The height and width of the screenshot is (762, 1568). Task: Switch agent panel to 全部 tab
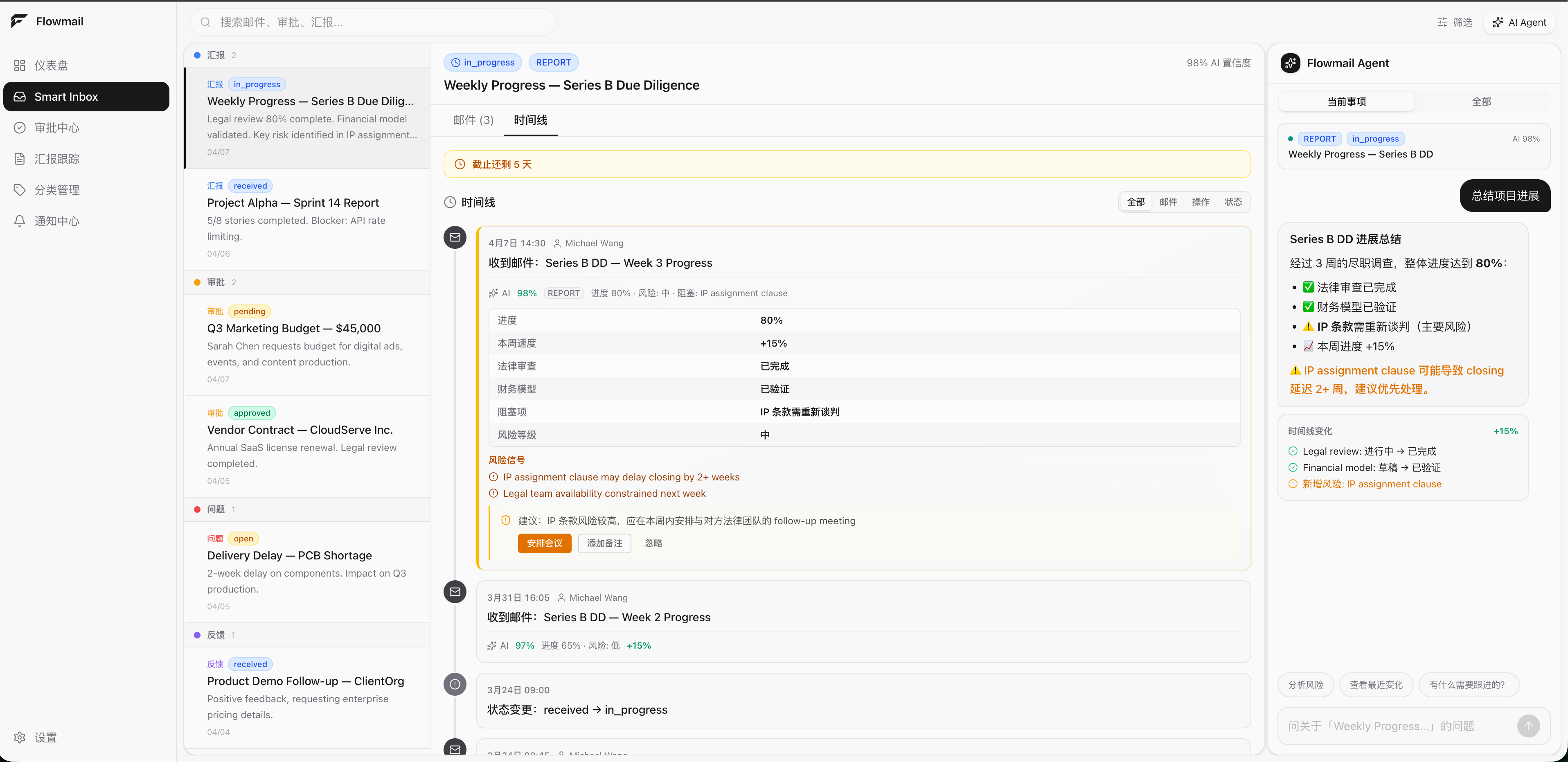pos(1482,101)
